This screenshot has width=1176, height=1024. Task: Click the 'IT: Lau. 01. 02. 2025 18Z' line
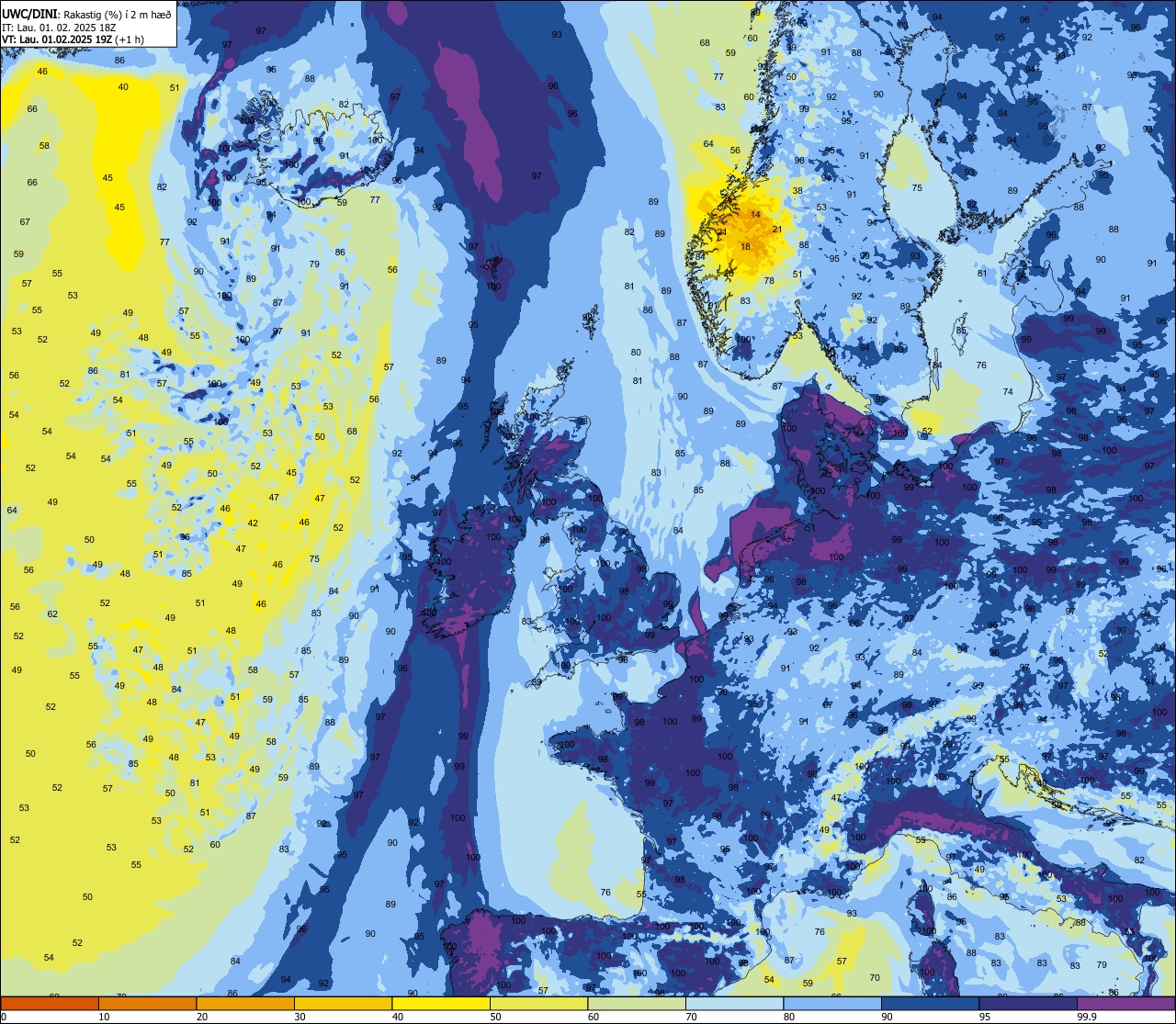tap(59, 27)
